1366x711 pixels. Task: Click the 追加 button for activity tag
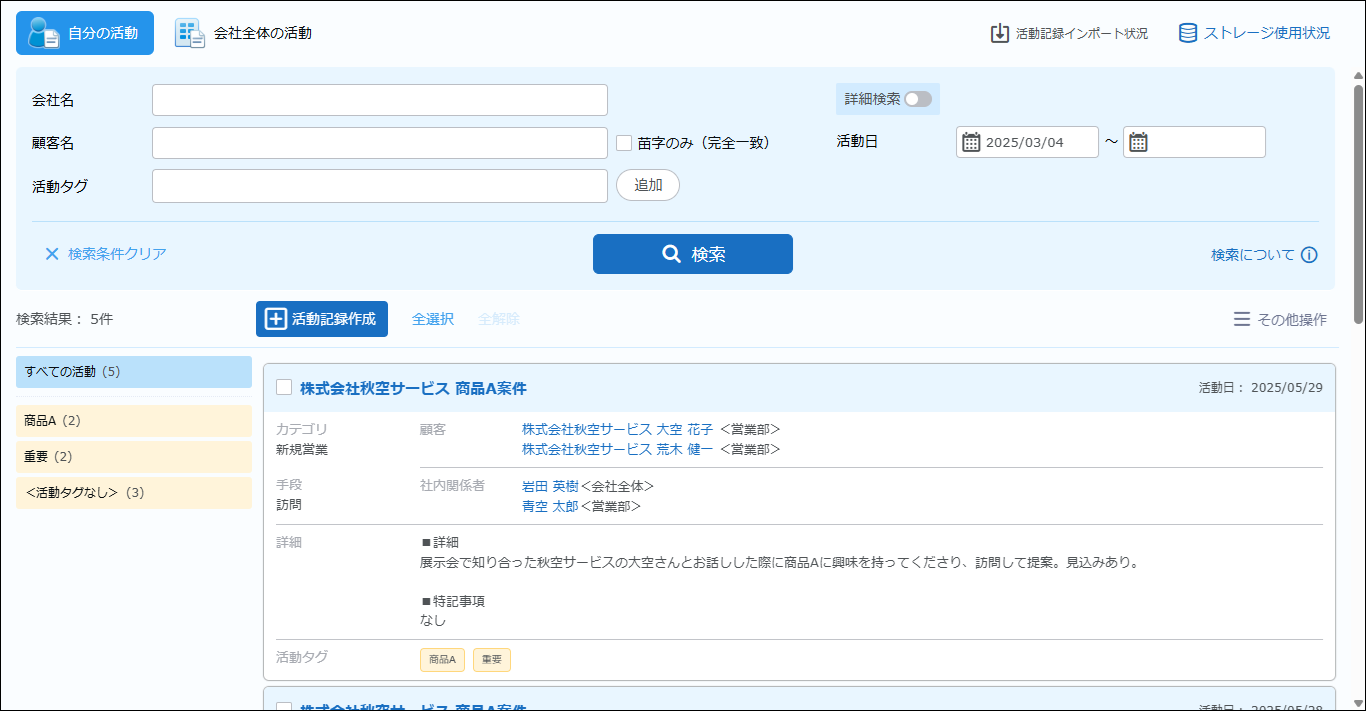647,185
